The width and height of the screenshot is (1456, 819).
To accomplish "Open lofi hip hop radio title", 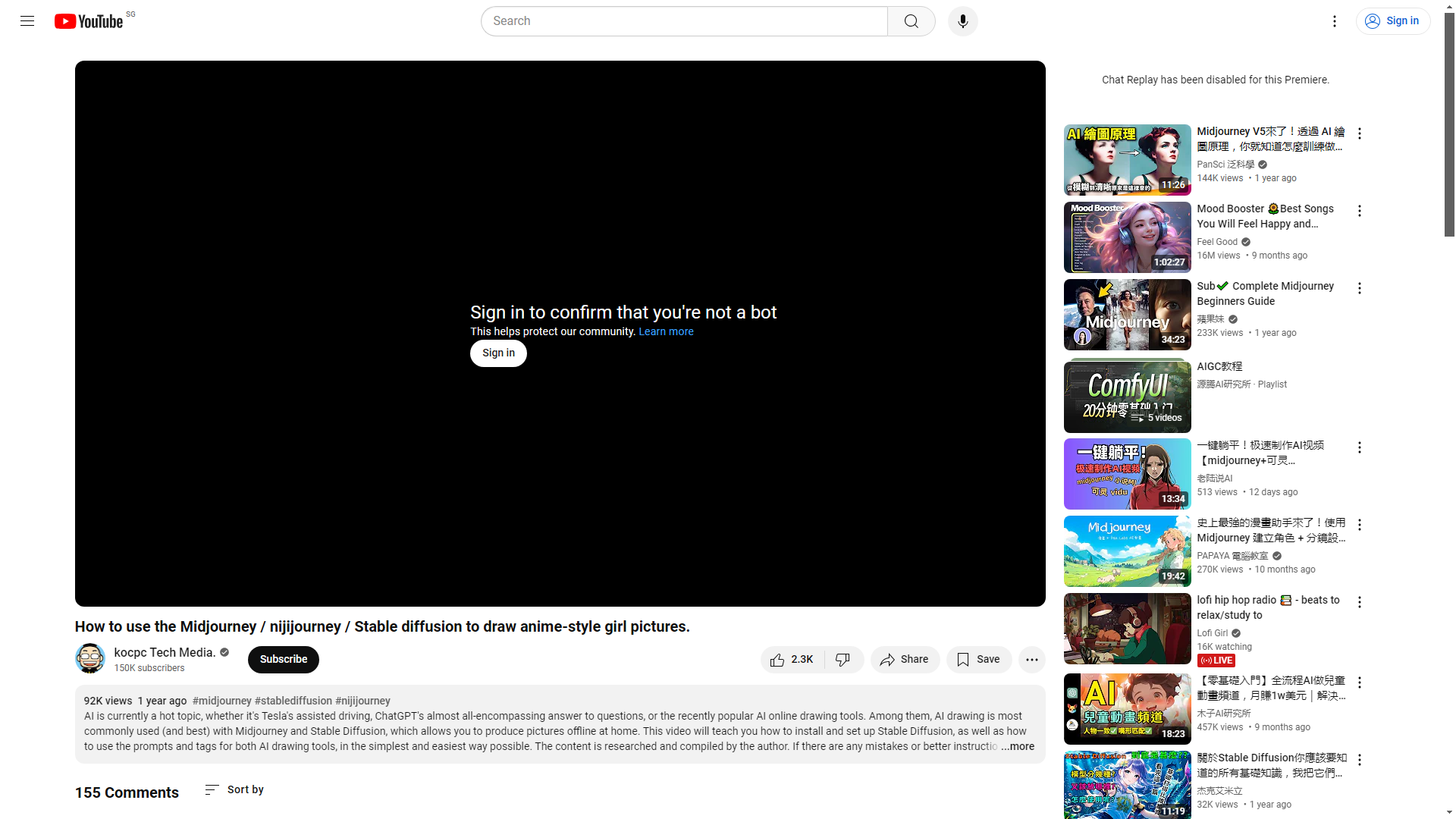I will click(1268, 608).
